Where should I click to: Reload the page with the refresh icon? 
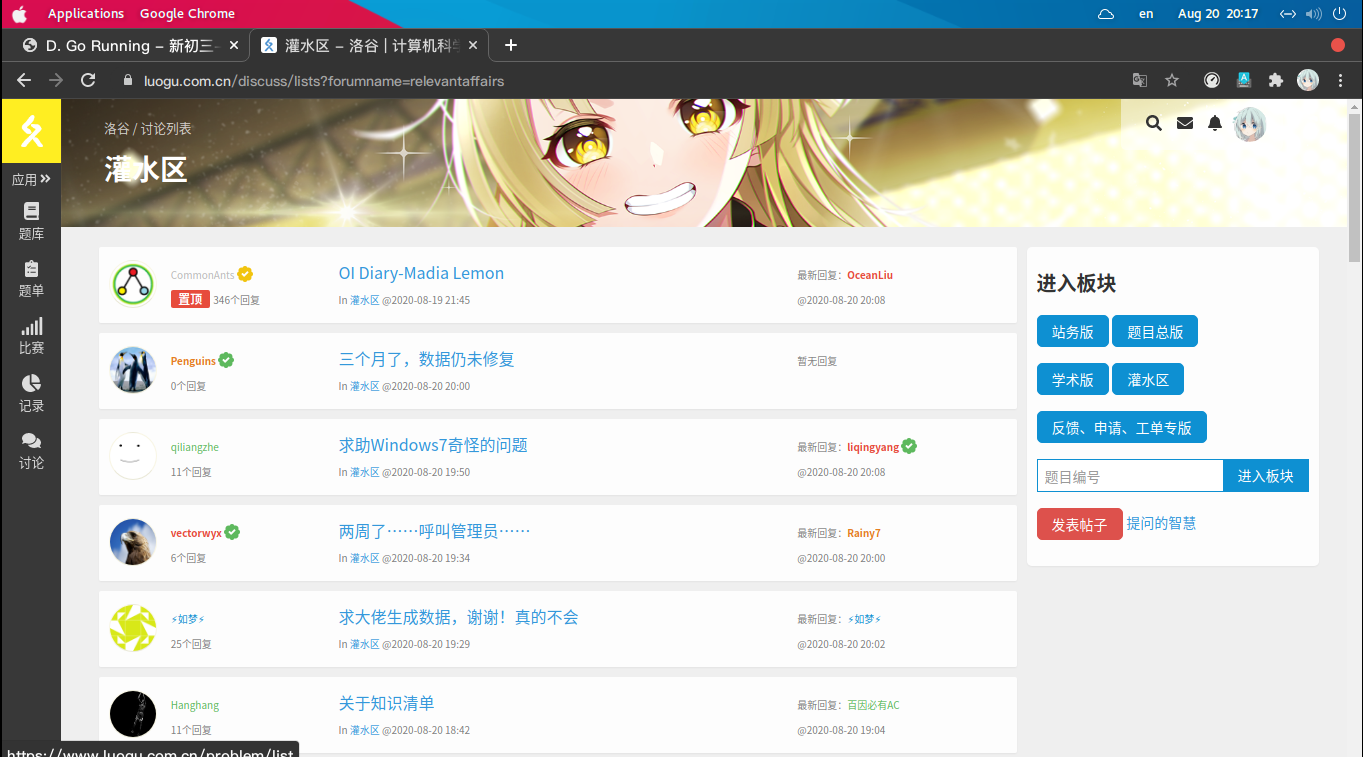(88, 80)
